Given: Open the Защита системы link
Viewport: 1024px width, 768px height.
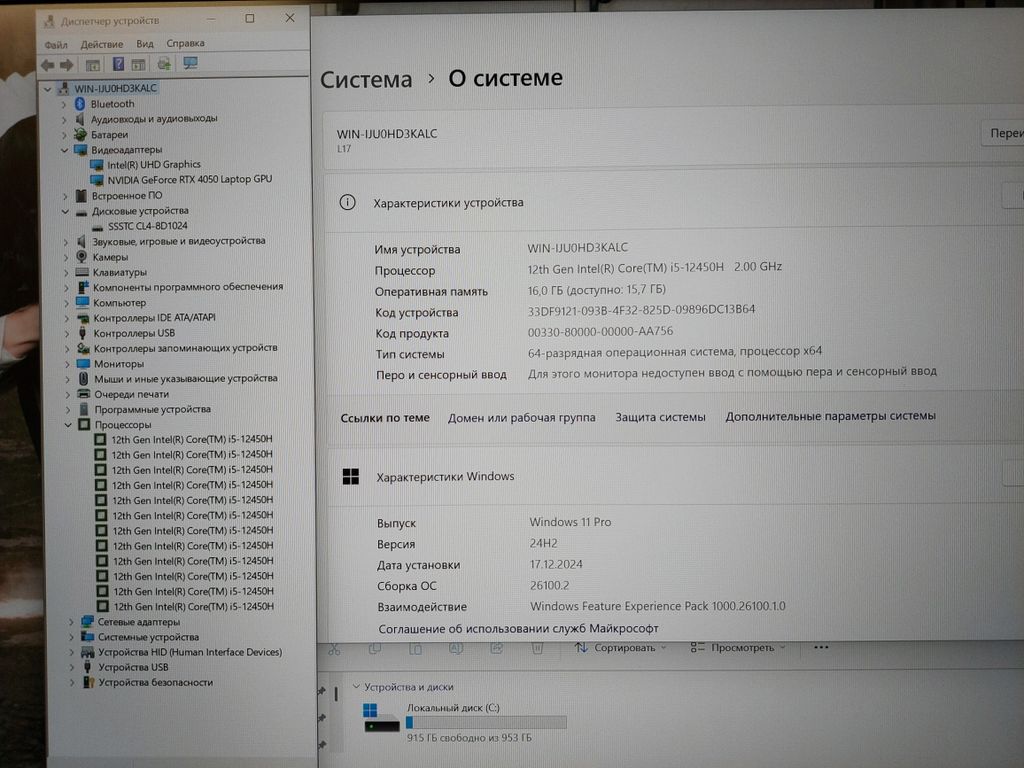Looking at the screenshot, I should (x=660, y=417).
